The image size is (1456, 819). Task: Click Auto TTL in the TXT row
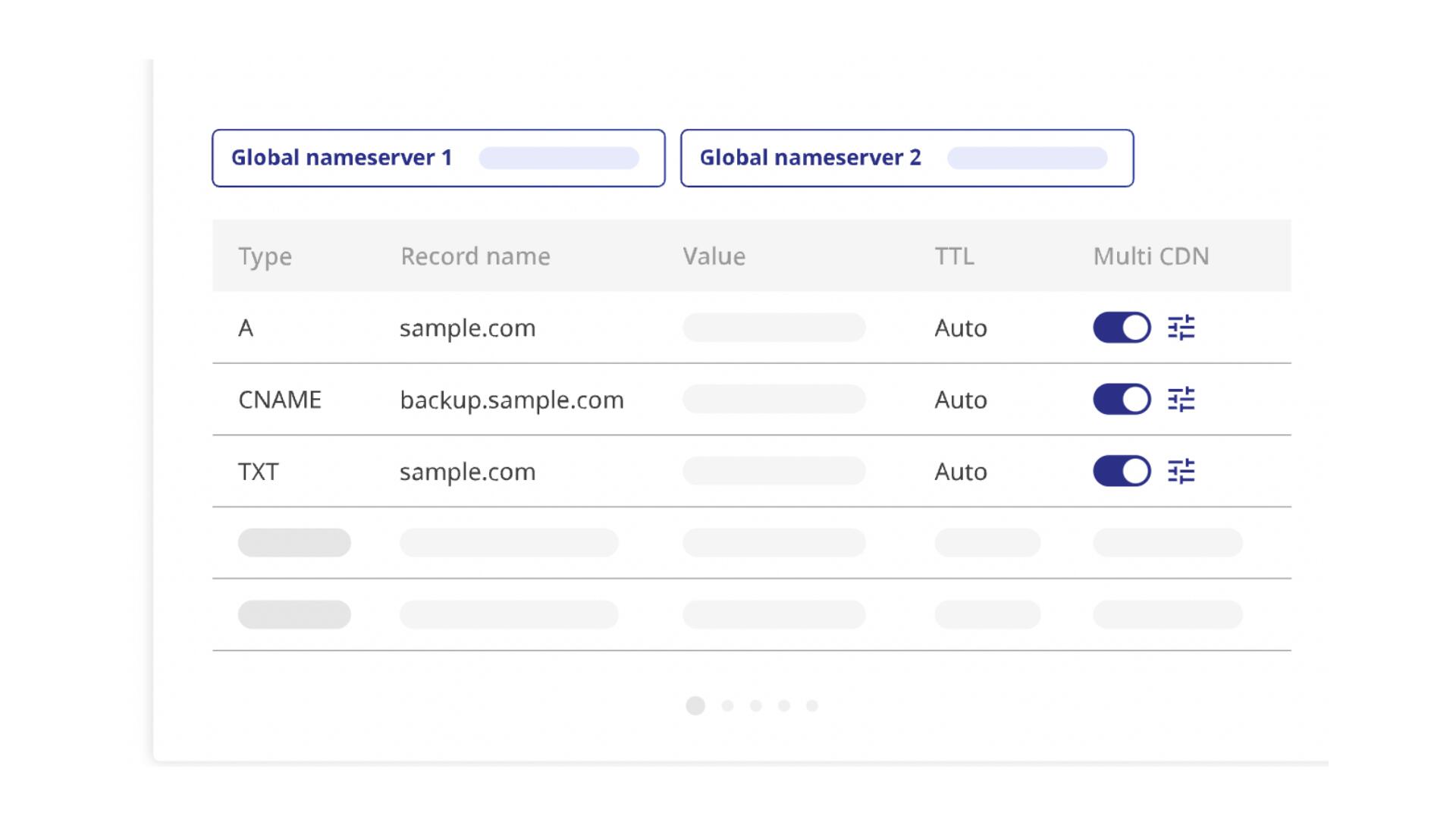[961, 472]
